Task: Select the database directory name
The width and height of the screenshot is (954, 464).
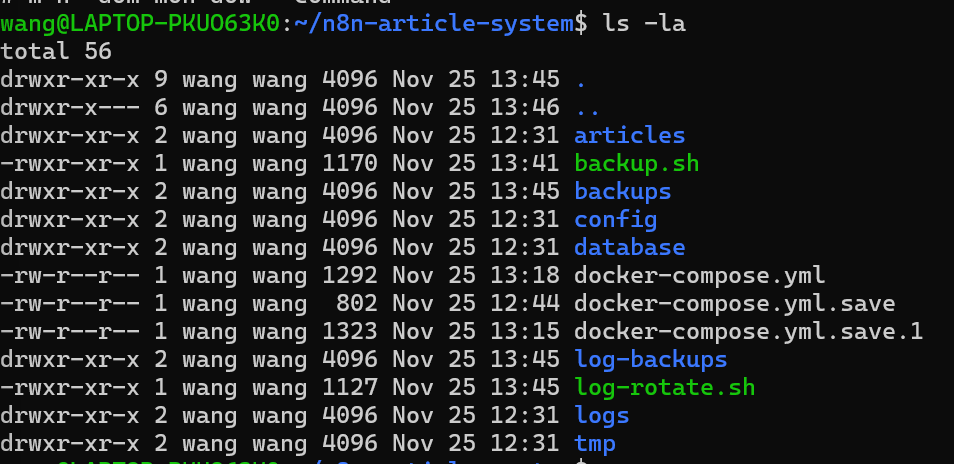Action: point(629,247)
